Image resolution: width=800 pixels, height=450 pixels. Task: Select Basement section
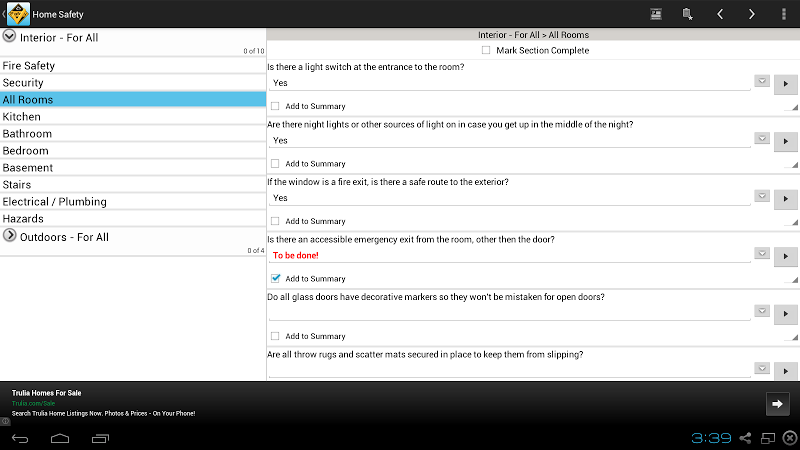(133, 167)
